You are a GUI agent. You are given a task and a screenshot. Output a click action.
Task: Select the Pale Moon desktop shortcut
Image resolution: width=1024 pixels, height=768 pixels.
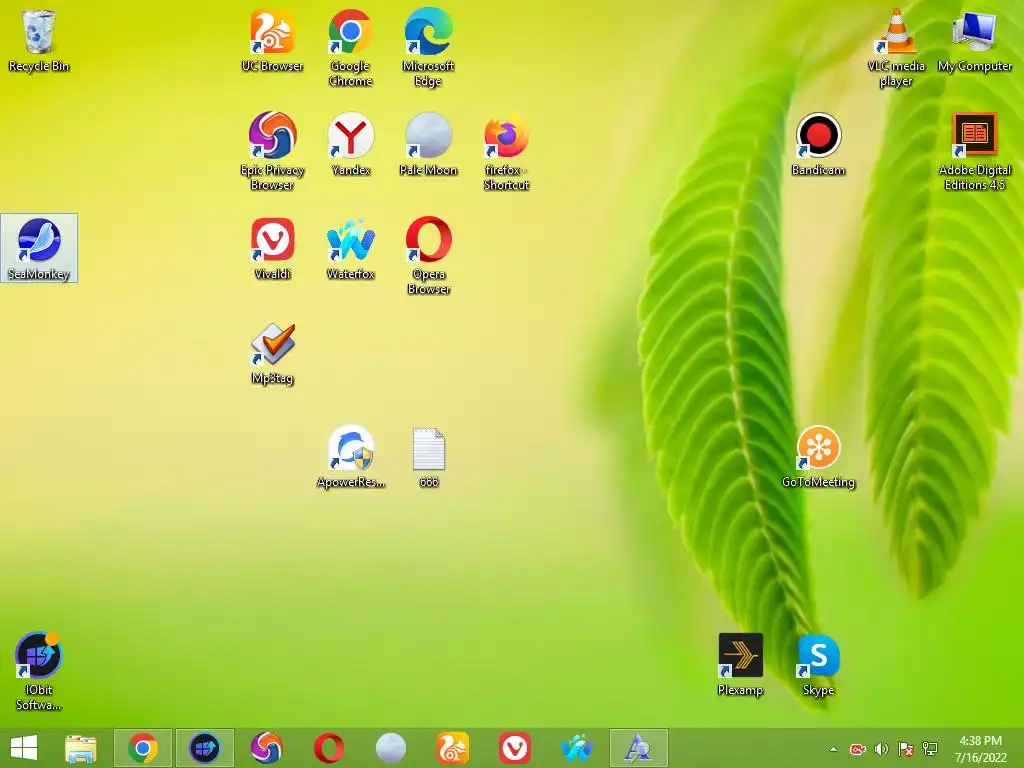tap(428, 144)
